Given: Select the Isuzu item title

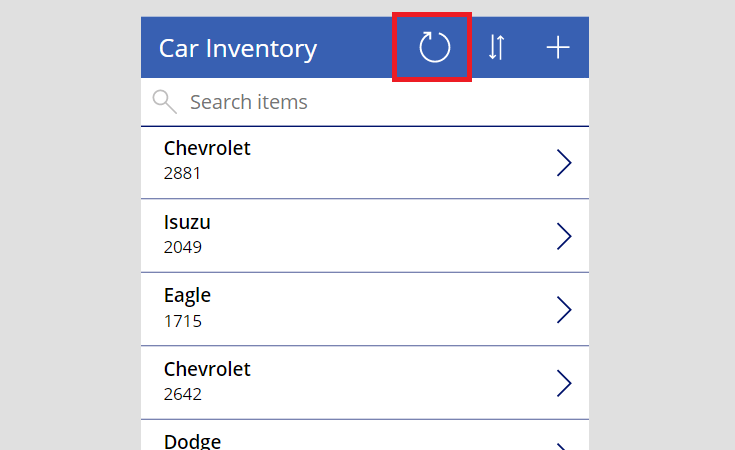Looking at the screenshot, I should coord(187,222).
